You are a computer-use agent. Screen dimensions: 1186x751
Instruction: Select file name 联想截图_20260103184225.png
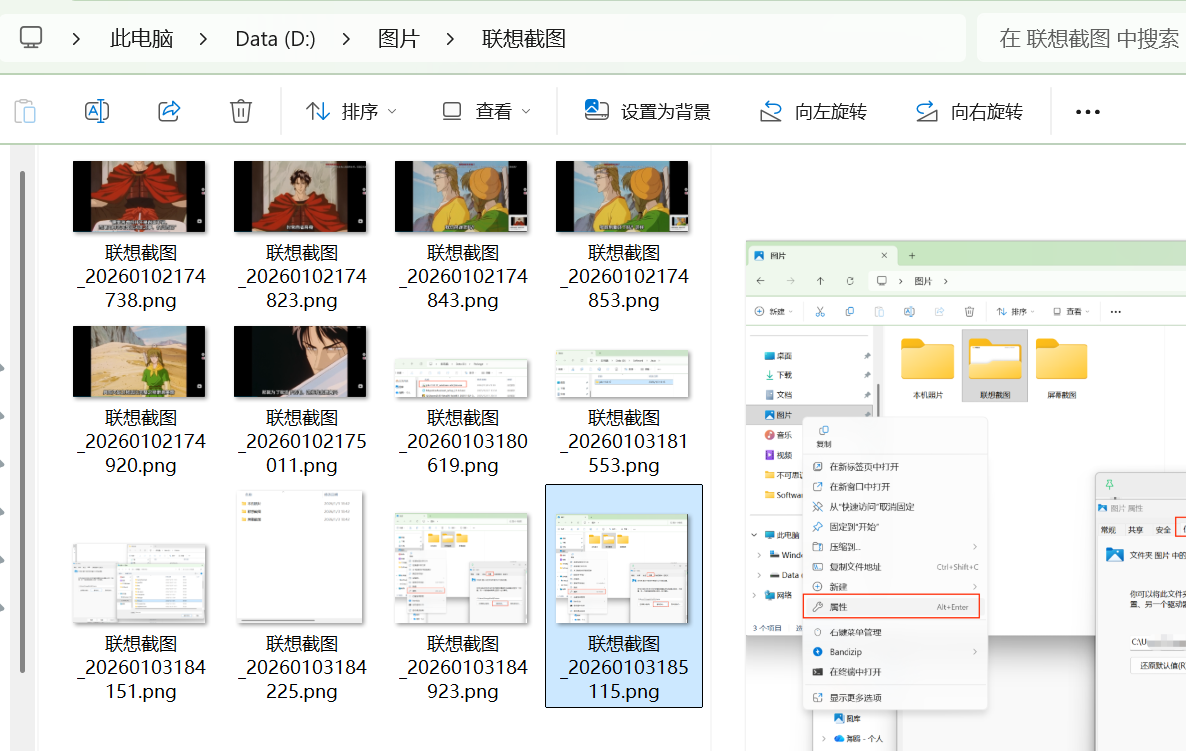point(301,668)
